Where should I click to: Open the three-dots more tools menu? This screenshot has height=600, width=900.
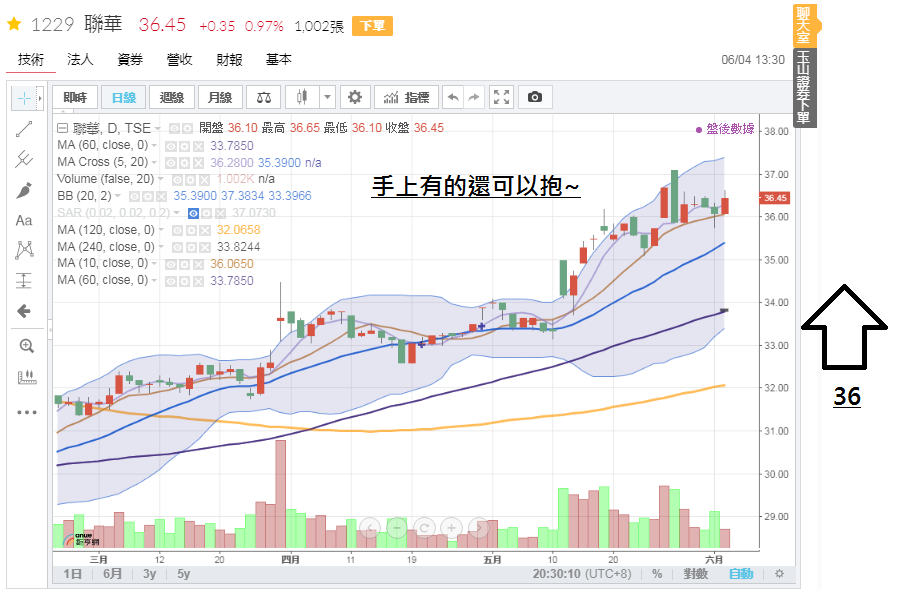tap(26, 412)
